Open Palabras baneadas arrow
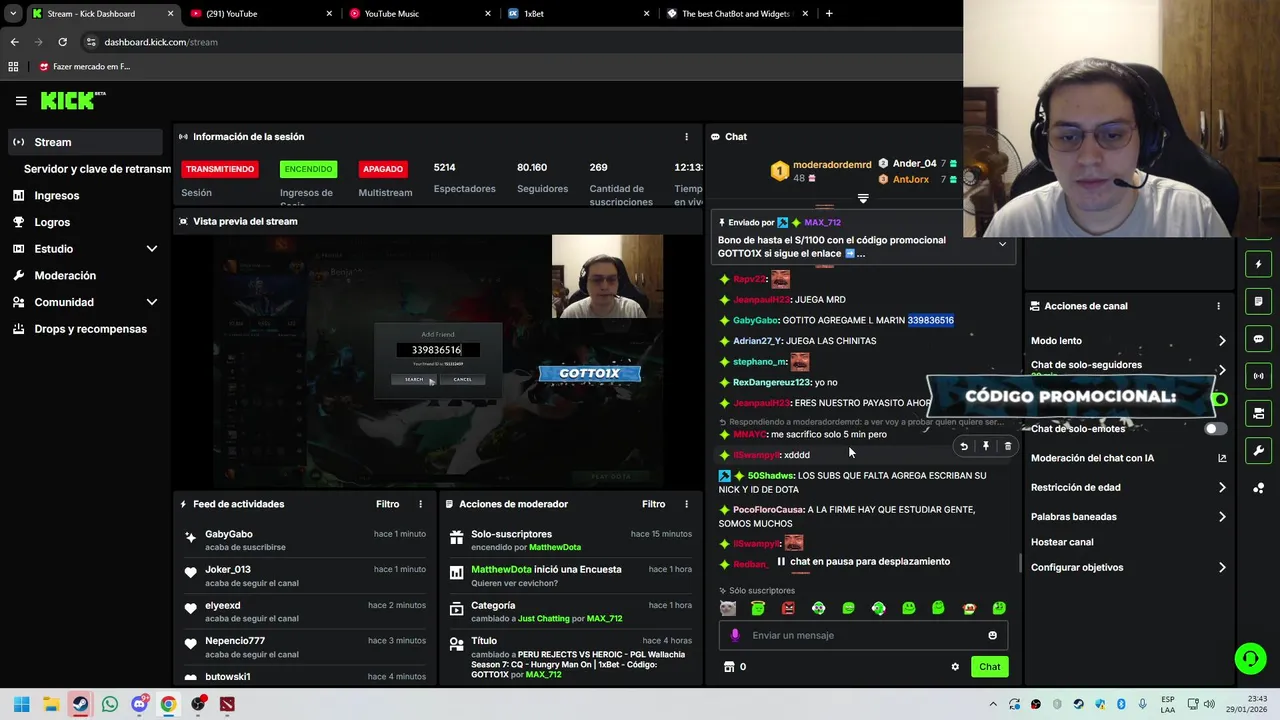 point(1222,517)
